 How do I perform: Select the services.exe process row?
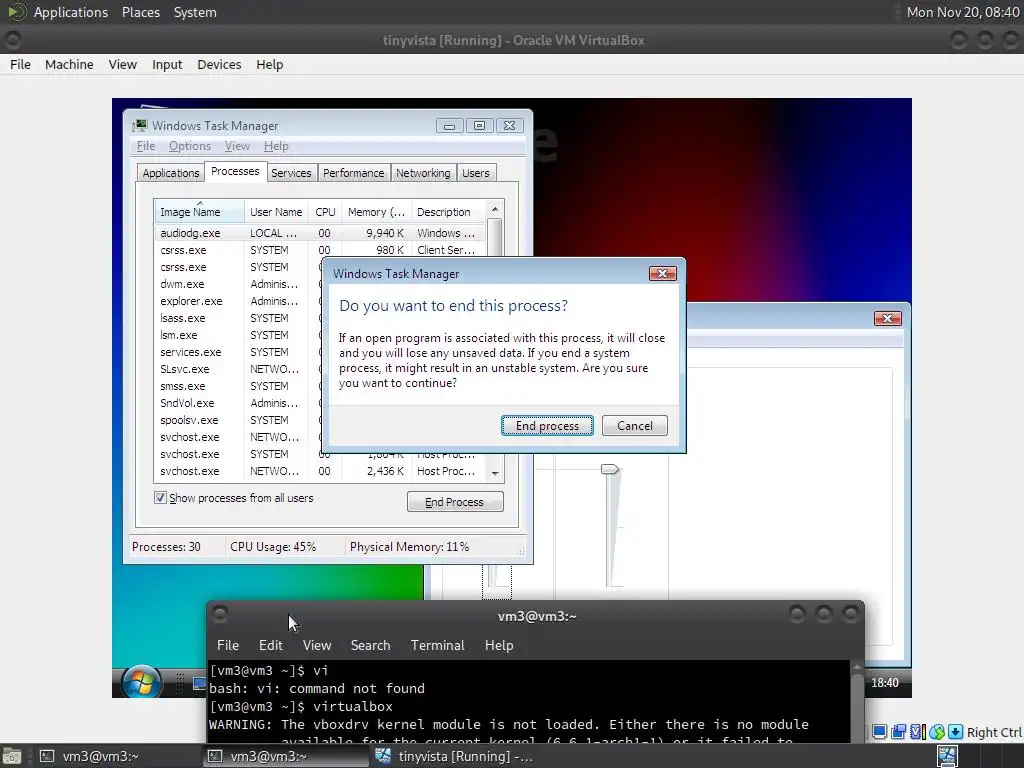click(x=237, y=352)
